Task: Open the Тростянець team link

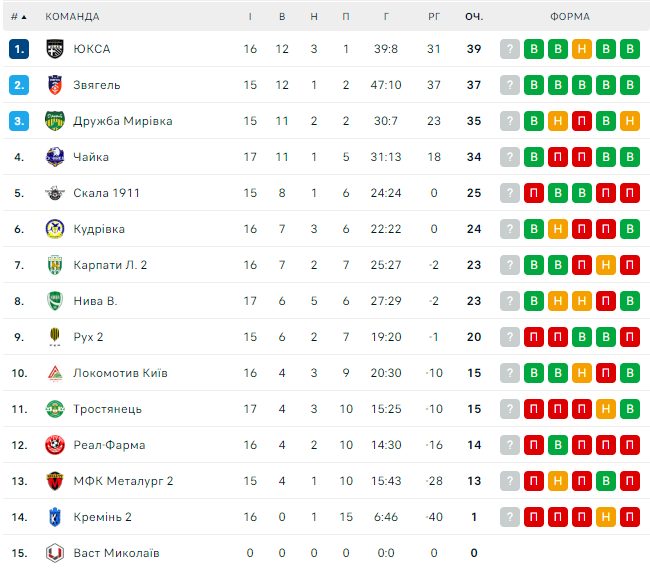Action: (107, 409)
